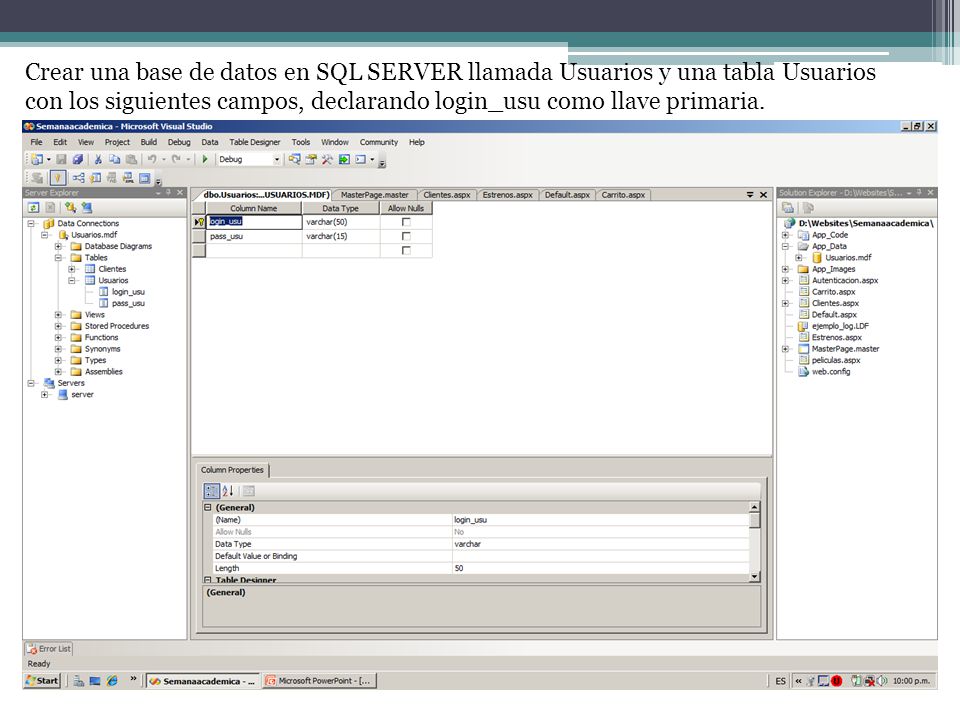Click the Save All toolbar icon
This screenshot has width=960, height=720.
point(77,159)
